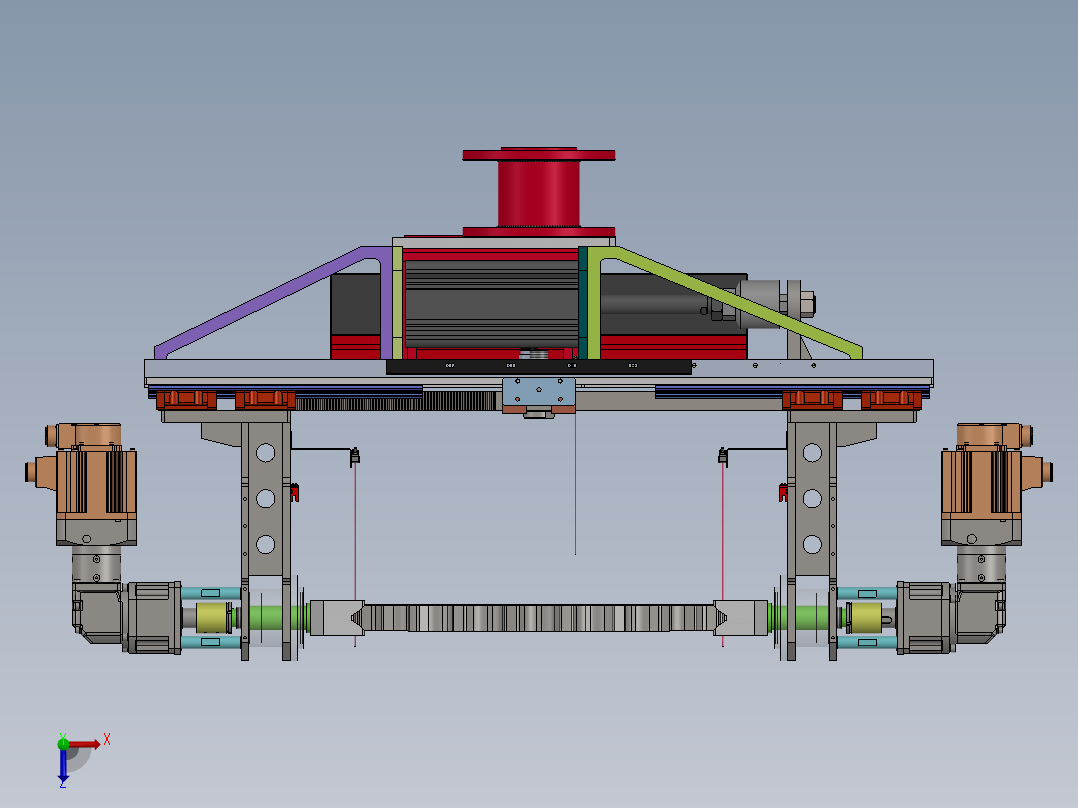Viewport: 1078px width, 808px height.
Task: Select the small red sensor on right column
Action: [783, 492]
